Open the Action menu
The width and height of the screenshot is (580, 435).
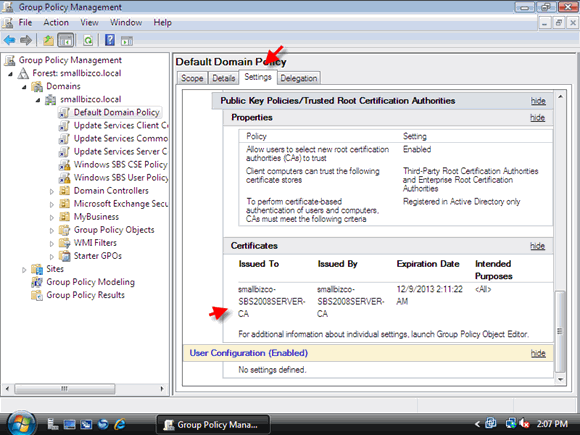(56, 23)
